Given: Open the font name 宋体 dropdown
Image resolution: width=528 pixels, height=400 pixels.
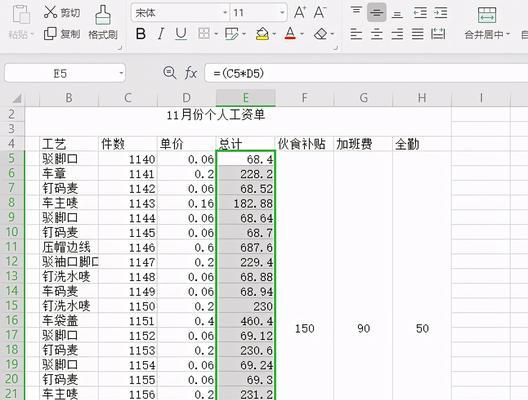Looking at the screenshot, I should 225,13.
